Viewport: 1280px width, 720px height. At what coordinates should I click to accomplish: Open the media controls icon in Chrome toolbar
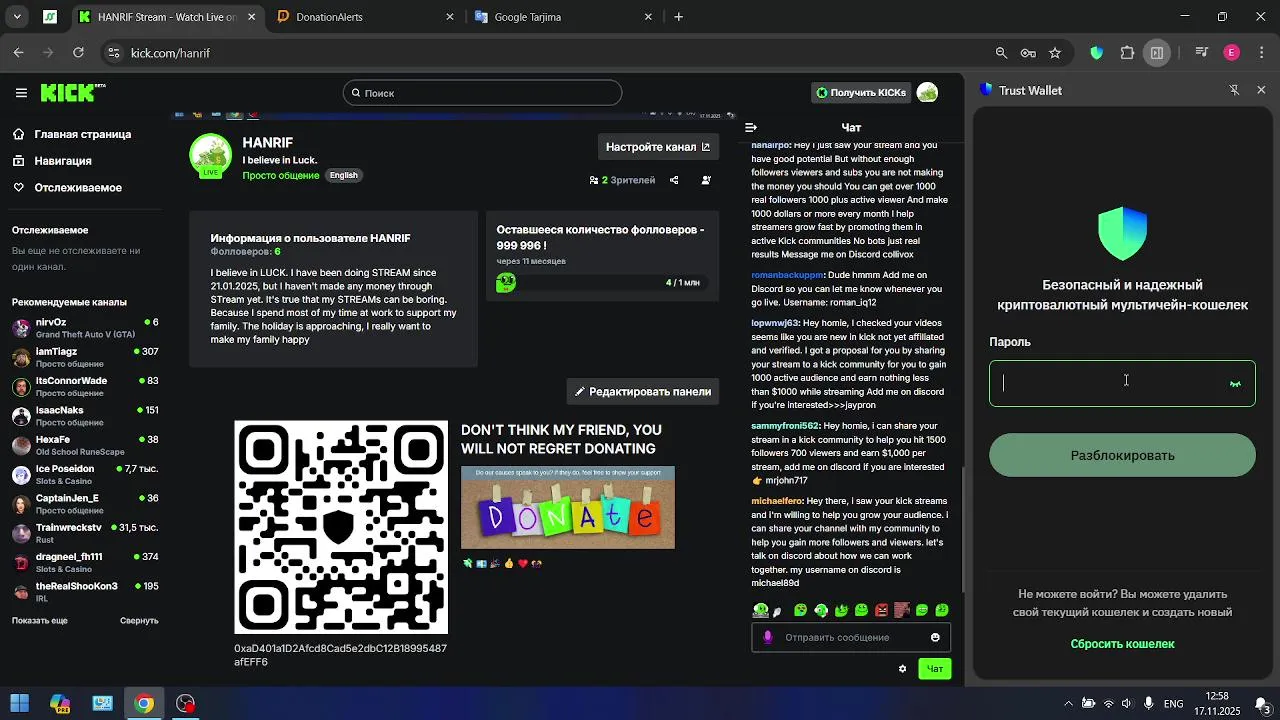[x=1202, y=53]
